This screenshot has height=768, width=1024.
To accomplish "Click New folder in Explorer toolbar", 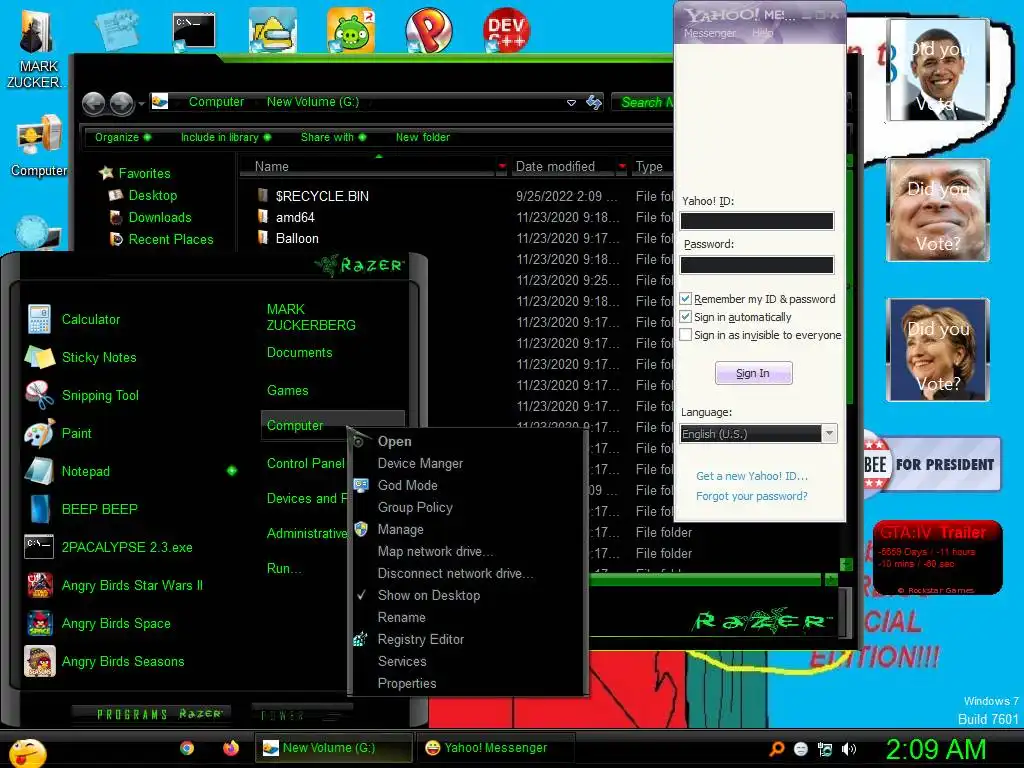I will pyautogui.click(x=423, y=137).
